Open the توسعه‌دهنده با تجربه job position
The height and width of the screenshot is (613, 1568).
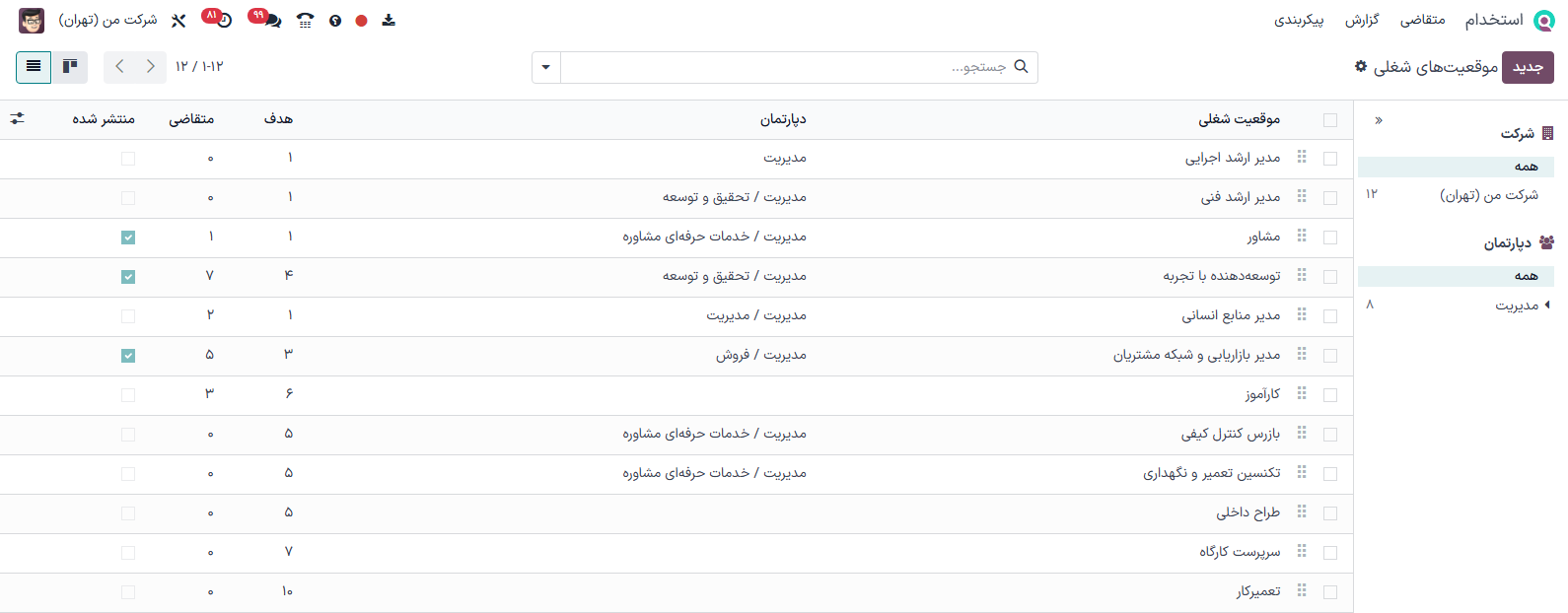[1221, 276]
